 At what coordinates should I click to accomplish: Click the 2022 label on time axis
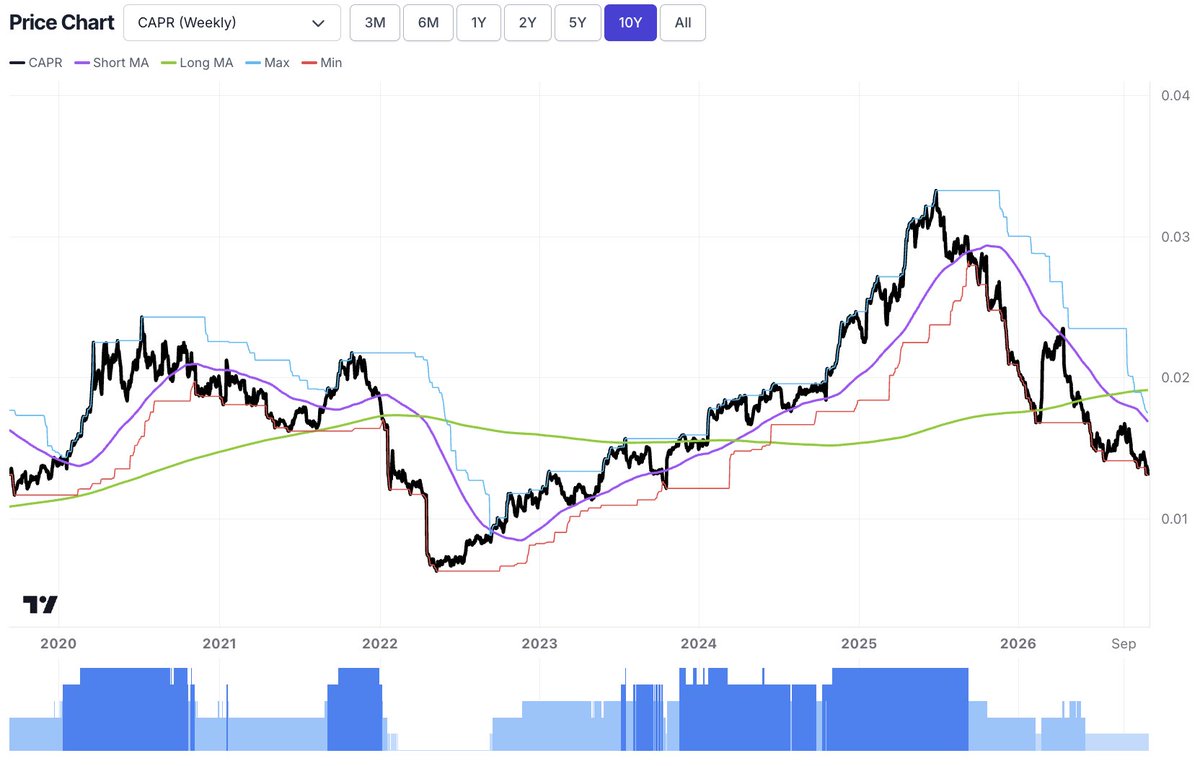click(x=380, y=644)
